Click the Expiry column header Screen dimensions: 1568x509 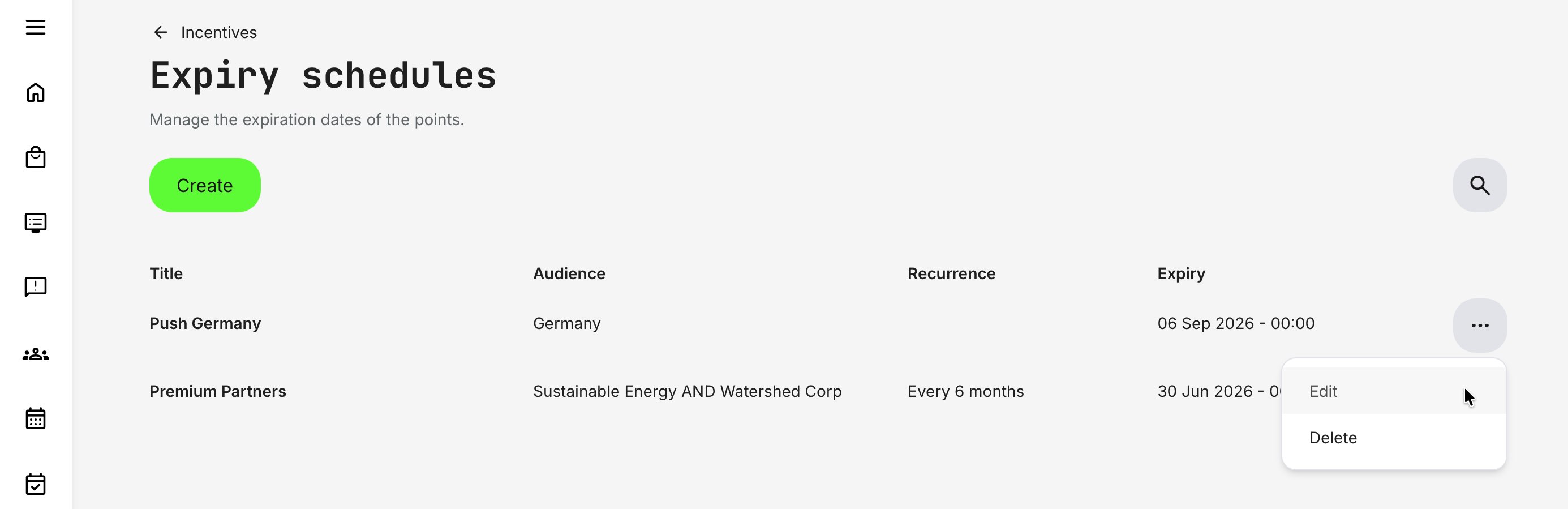pos(1180,274)
